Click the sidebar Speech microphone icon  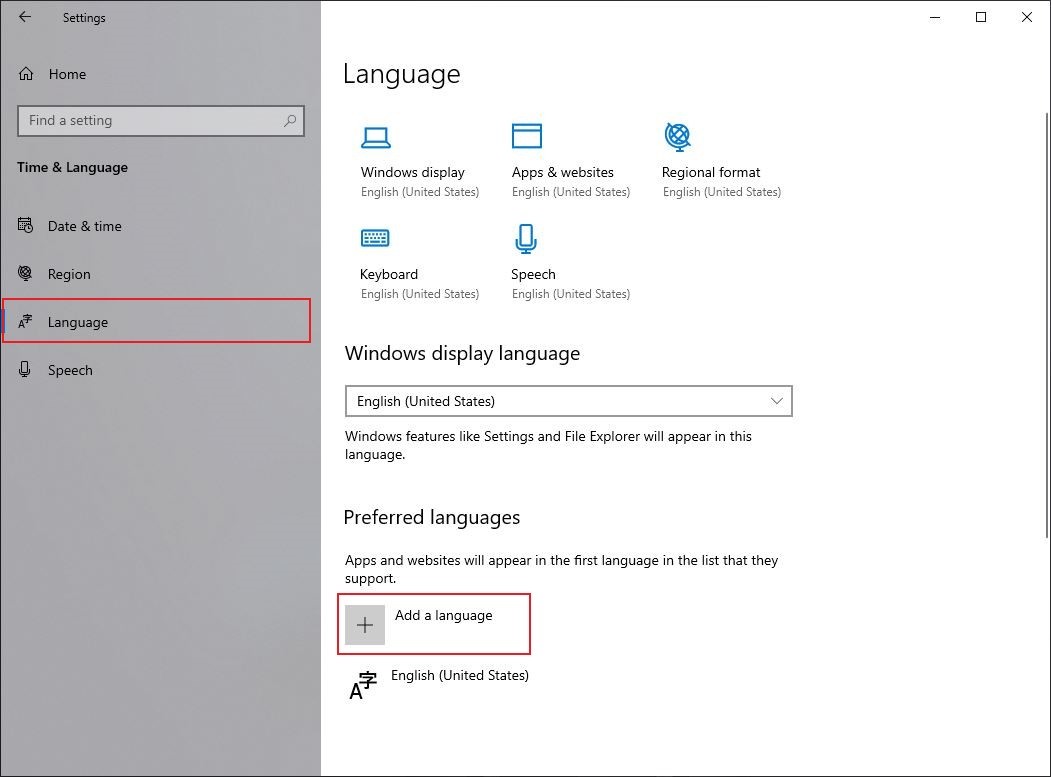[x=25, y=369]
